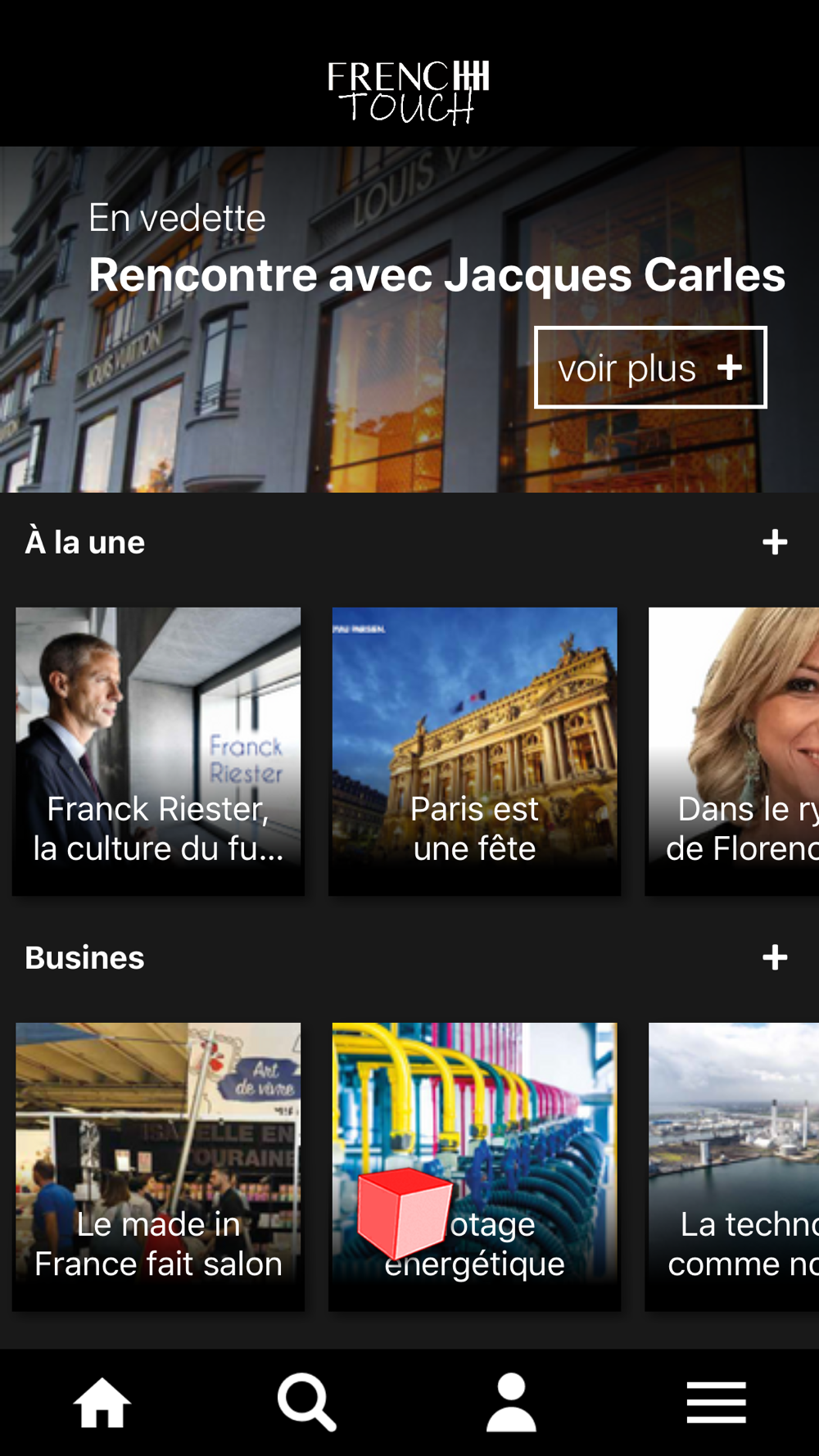Open the La techno article card
This screenshot has width=819, height=1456.
(733, 1164)
